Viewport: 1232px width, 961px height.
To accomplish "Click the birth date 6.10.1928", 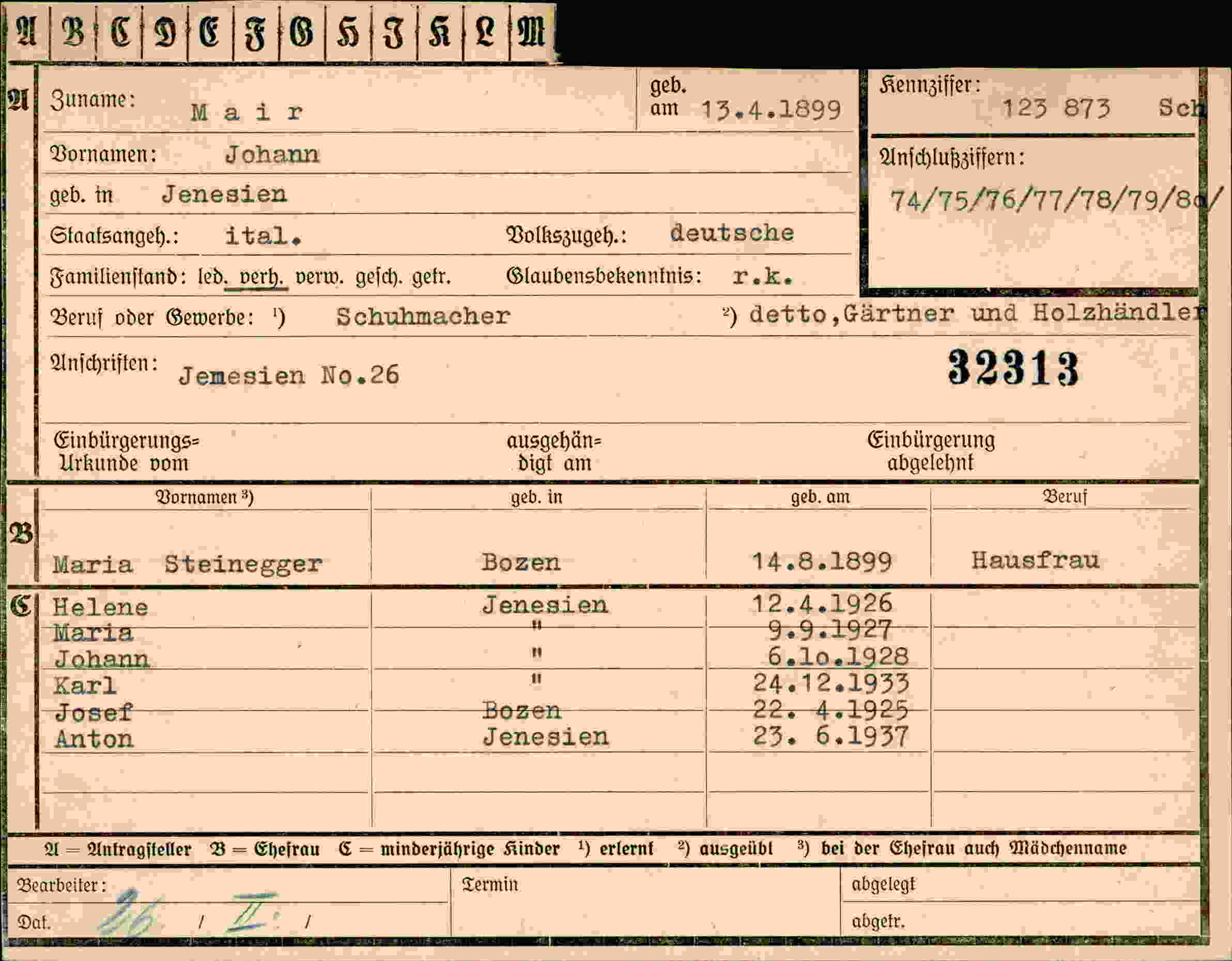I will 838,657.
